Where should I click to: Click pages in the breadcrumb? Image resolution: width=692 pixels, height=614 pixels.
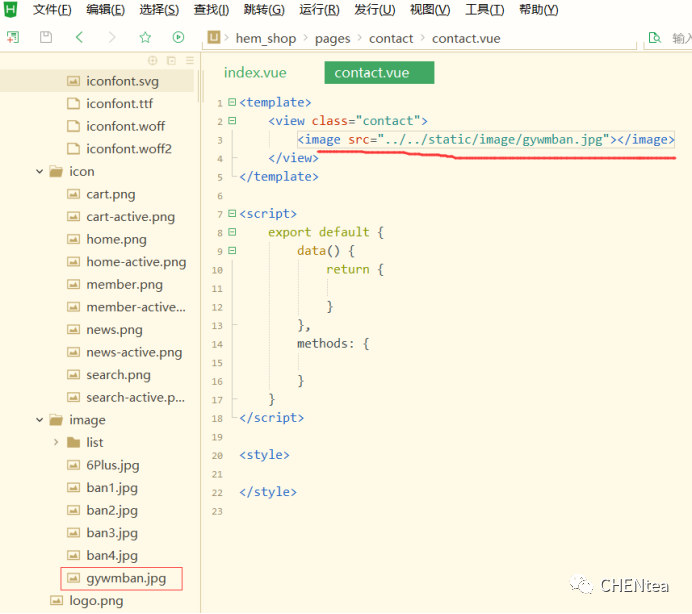332,38
